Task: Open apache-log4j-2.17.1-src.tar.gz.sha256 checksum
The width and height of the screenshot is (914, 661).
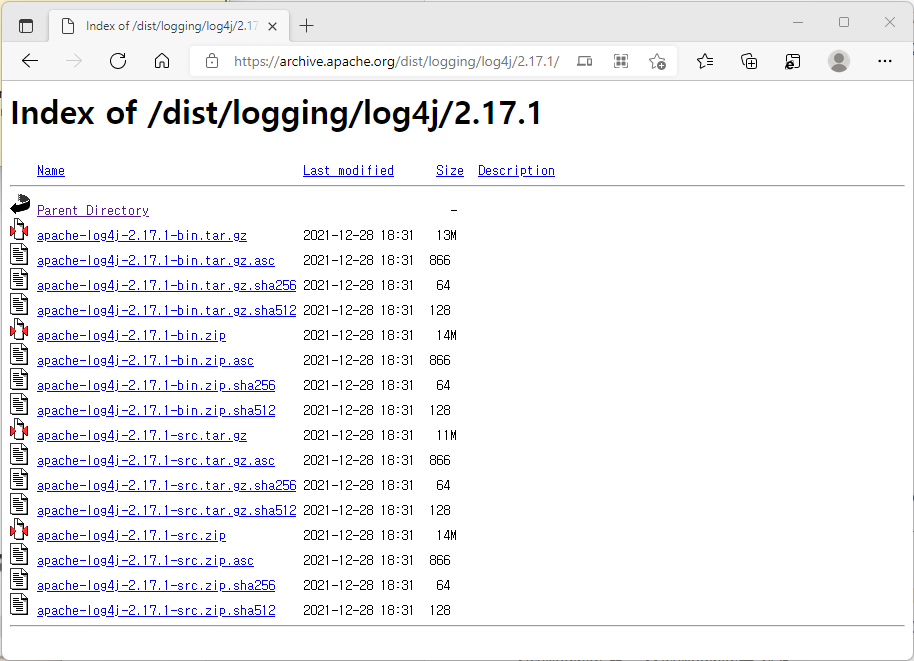Action: (x=166, y=486)
